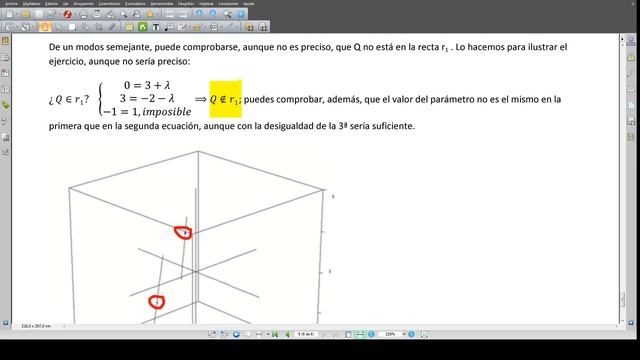Select the Typewriter T tool
Screen dimensions: 640x360
[x=156, y=27]
